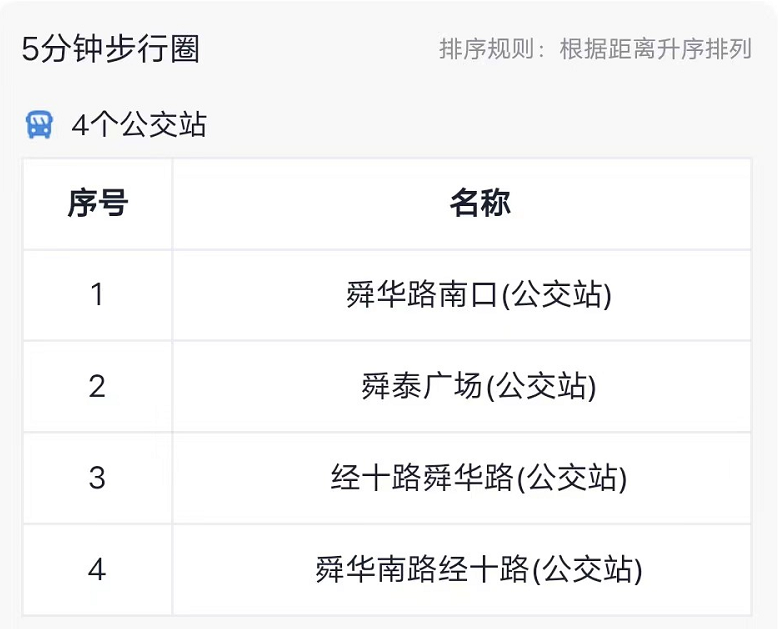The height and width of the screenshot is (629, 778).
Task: Select row number 3 cell
Action: (98, 478)
